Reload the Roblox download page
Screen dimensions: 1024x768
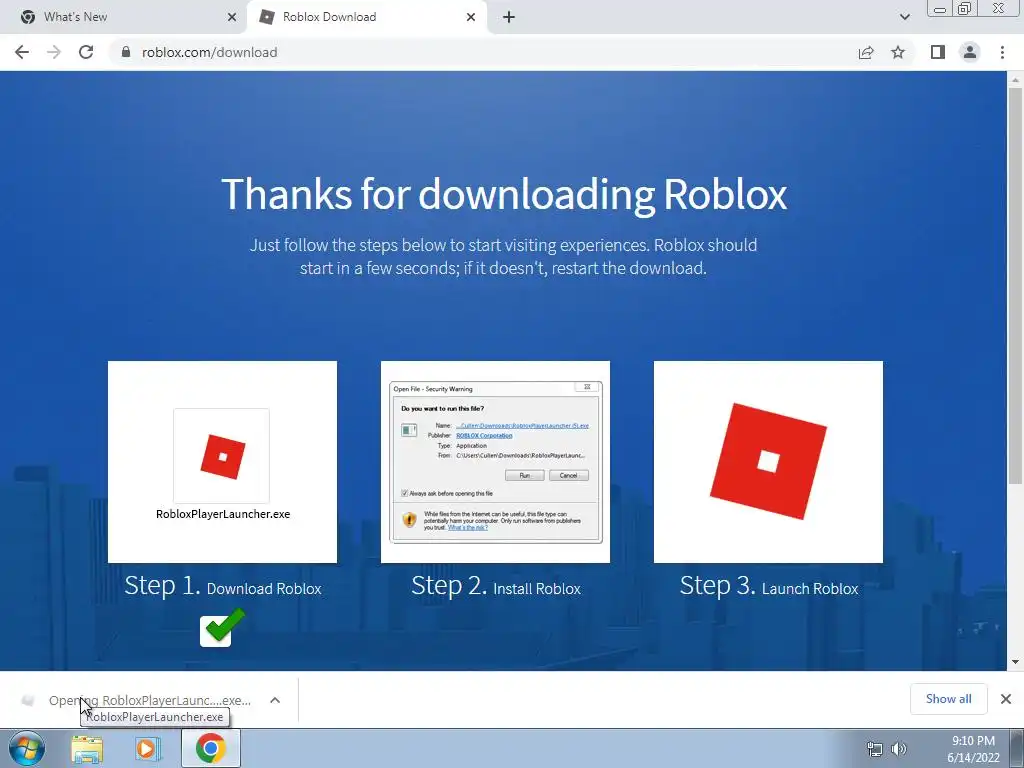pyautogui.click(x=86, y=52)
